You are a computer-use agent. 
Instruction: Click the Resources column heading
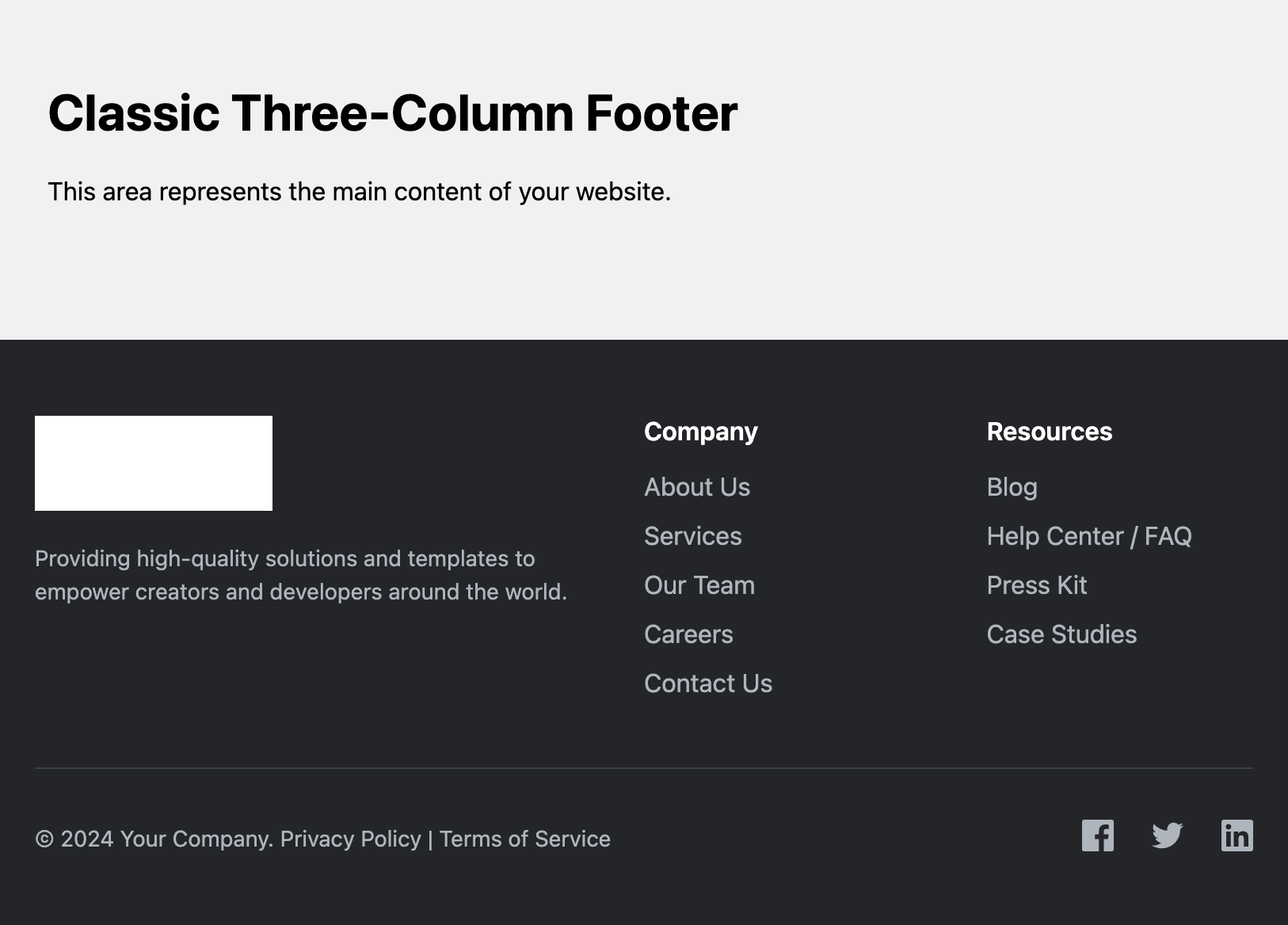(x=1050, y=432)
